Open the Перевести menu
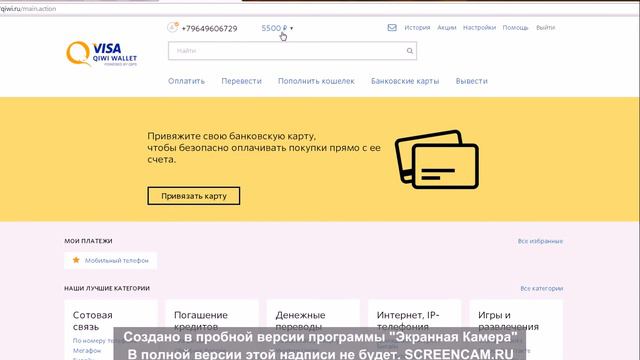640x360 pixels. click(241, 81)
